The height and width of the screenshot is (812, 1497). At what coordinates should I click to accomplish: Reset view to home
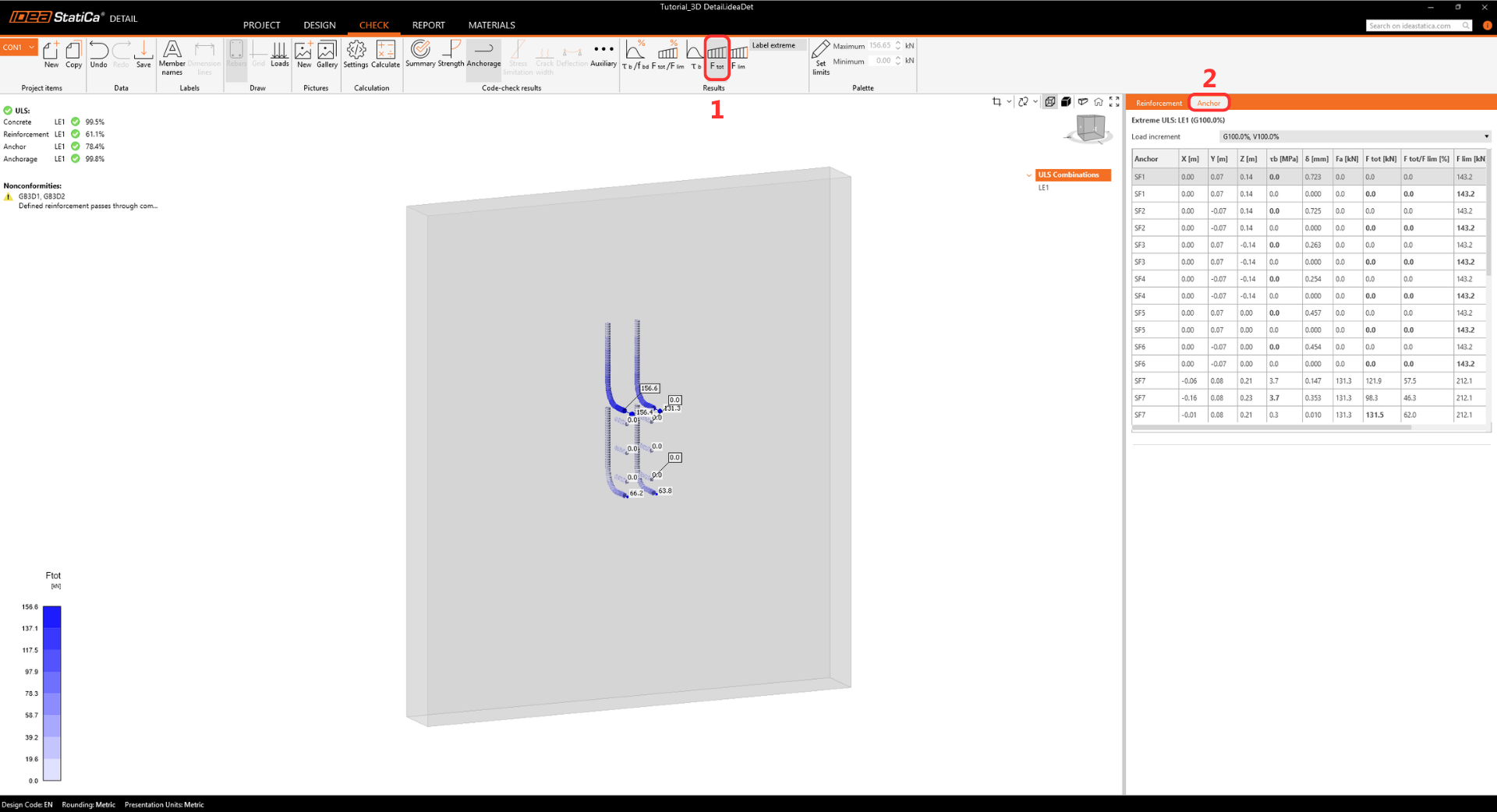[x=1099, y=102]
